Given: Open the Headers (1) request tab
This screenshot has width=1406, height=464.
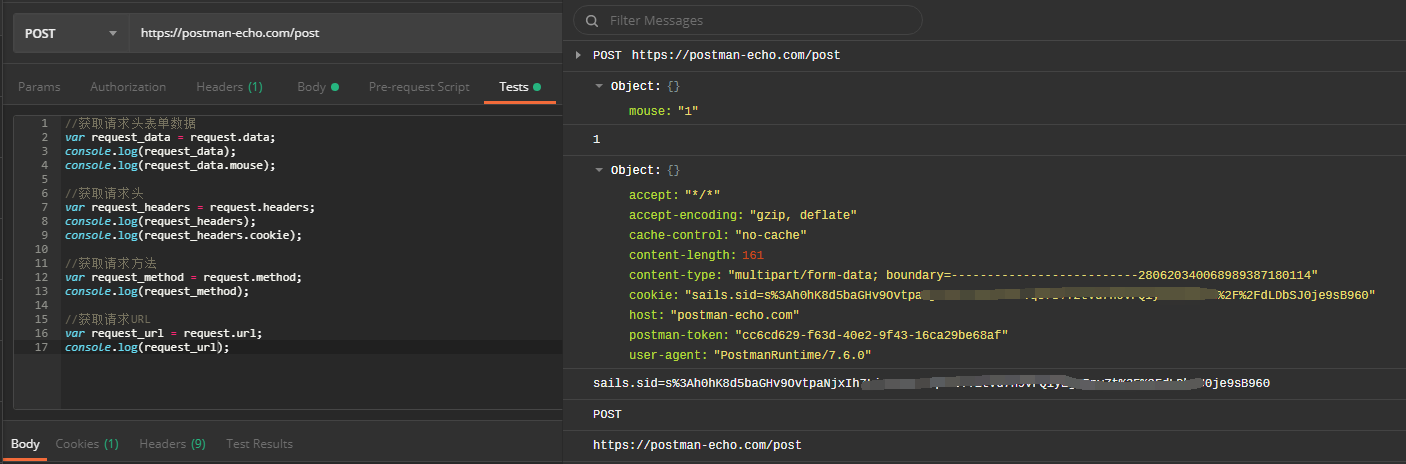Looking at the screenshot, I should point(229,87).
